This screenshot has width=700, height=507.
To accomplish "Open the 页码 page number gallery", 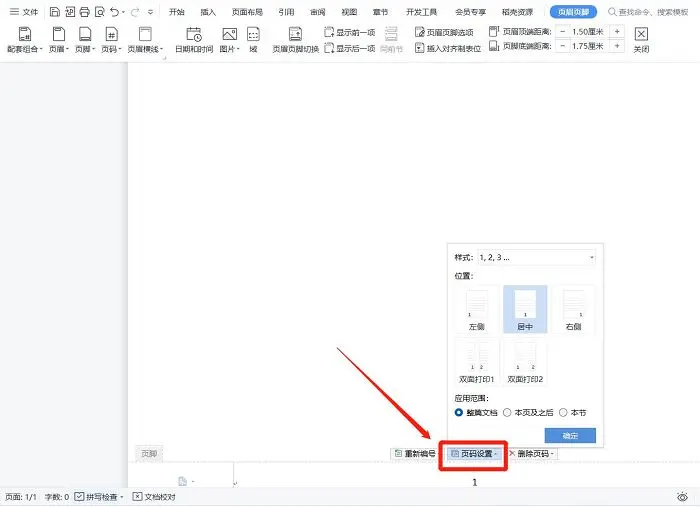I will (111, 40).
